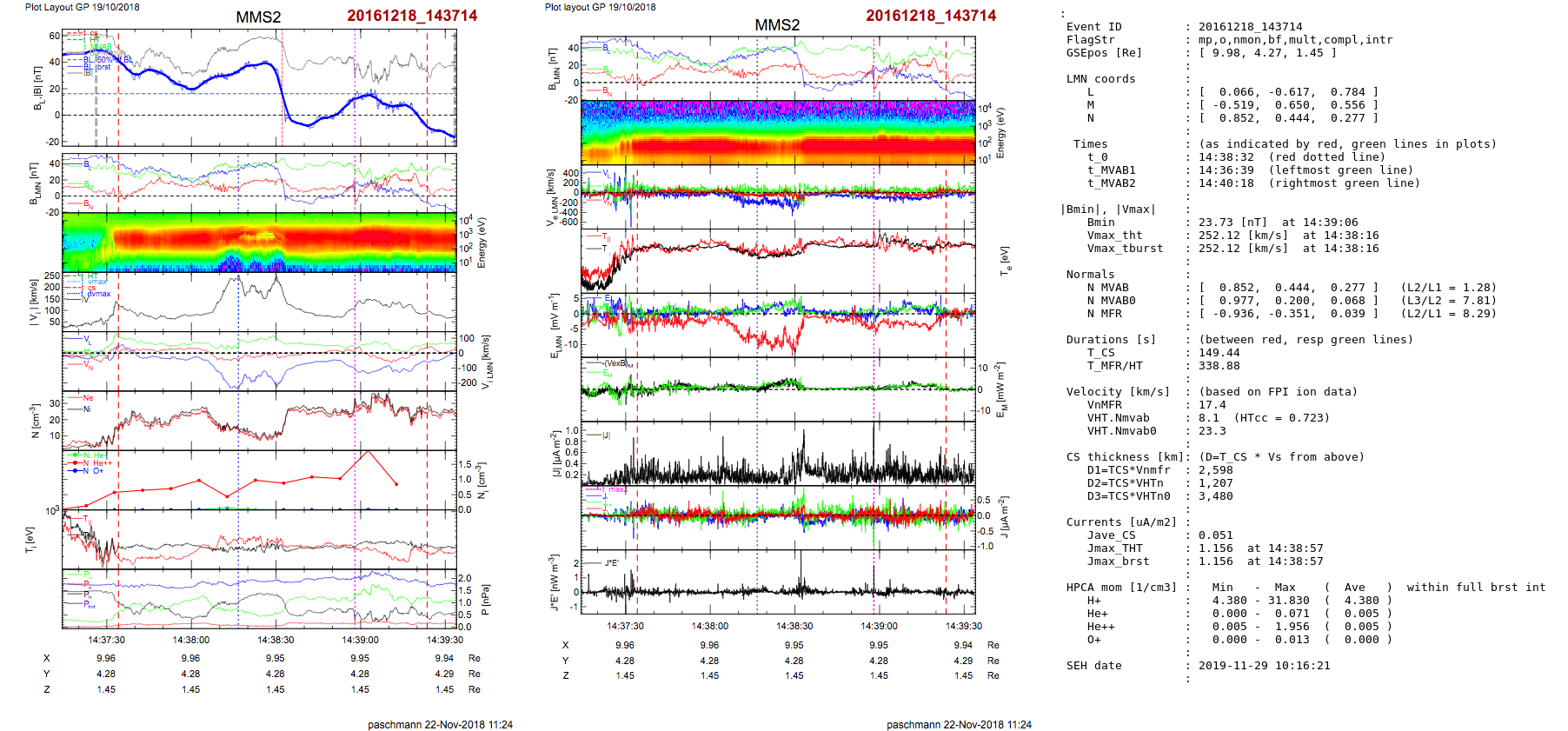Click the LMN coords heading
The width and height of the screenshot is (1568, 731).
pyautogui.click(x=1100, y=79)
